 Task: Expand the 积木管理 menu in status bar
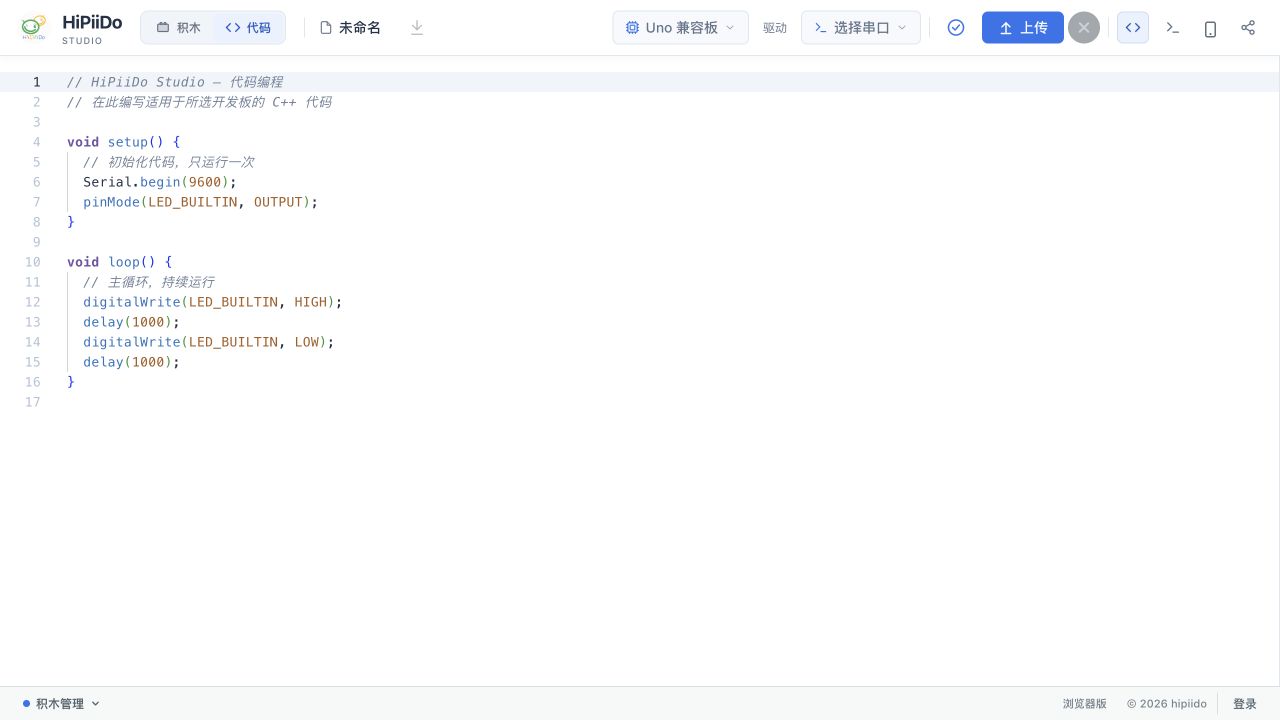(61, 704)
